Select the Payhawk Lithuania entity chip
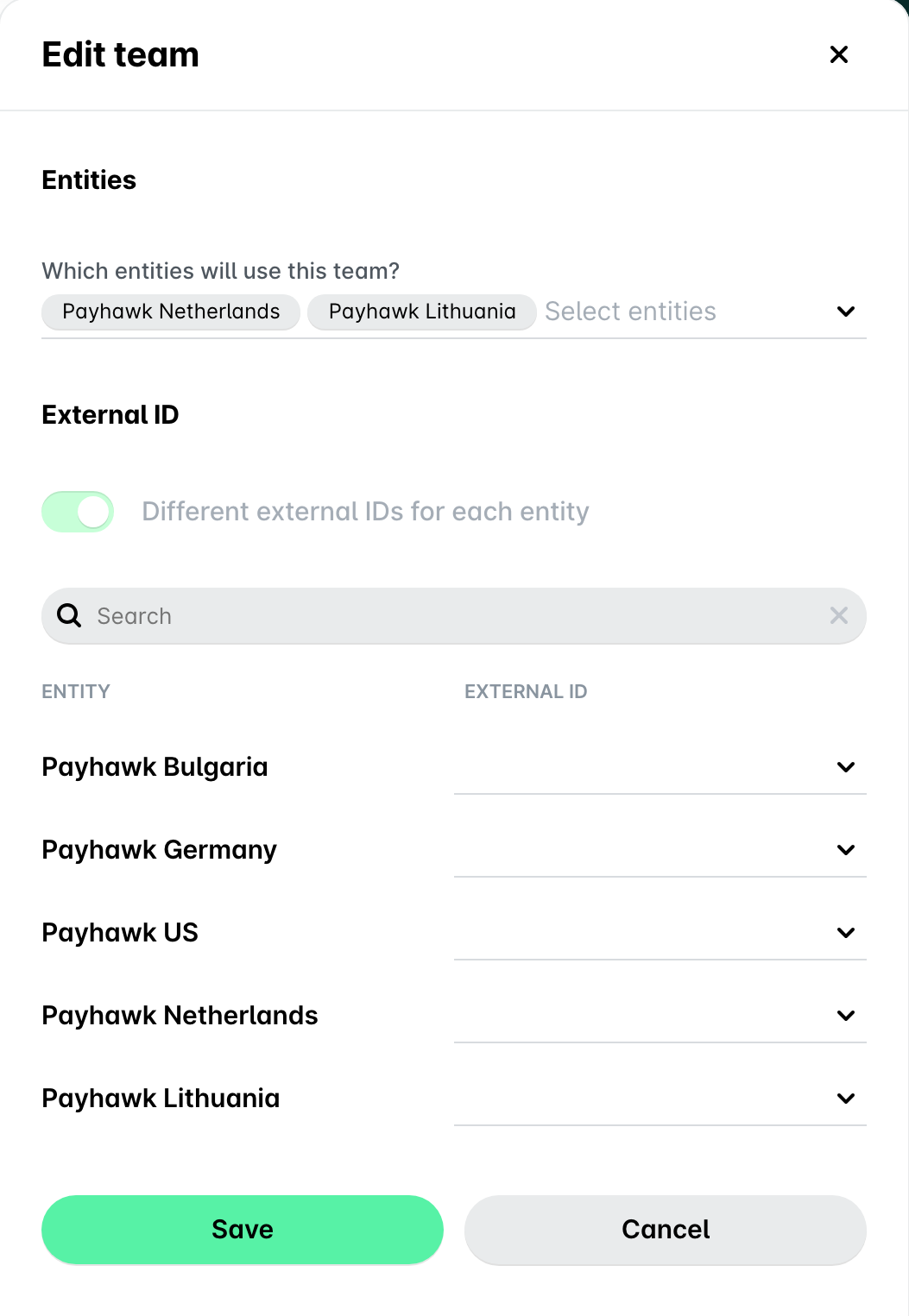The image size is (909, 1316). click(x=422, y=312)
